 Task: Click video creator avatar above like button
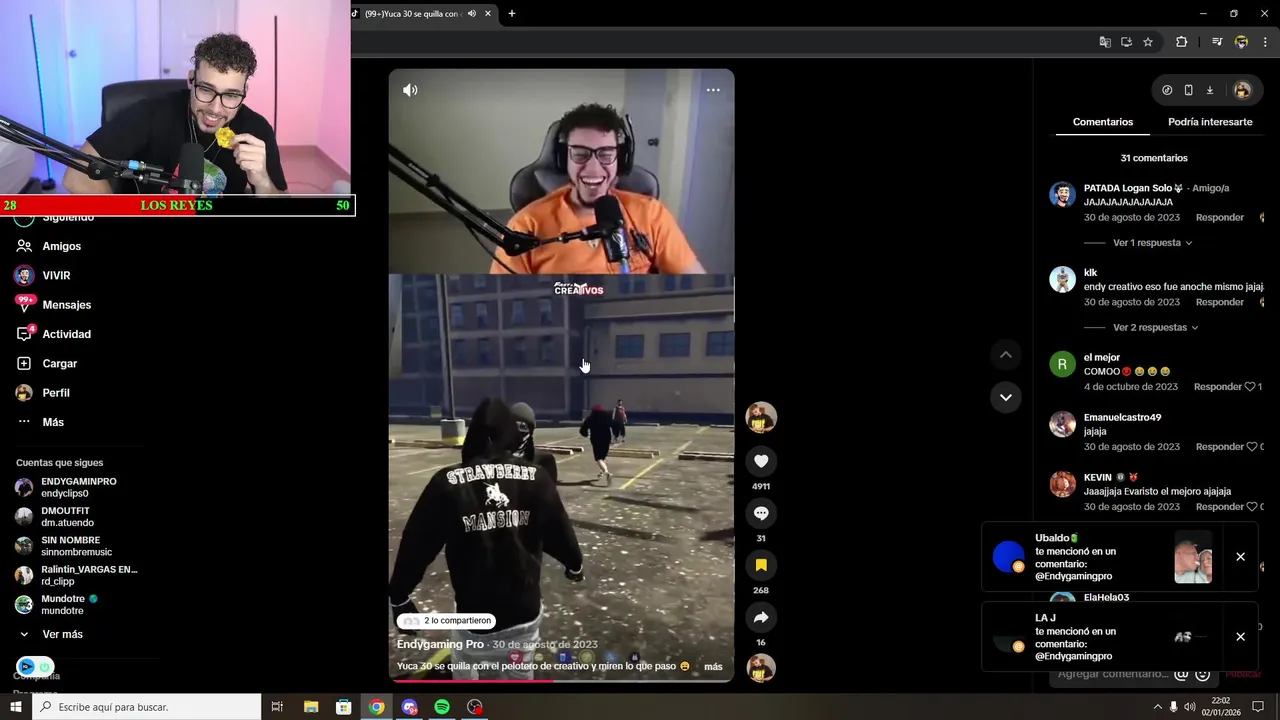(761, 417)
